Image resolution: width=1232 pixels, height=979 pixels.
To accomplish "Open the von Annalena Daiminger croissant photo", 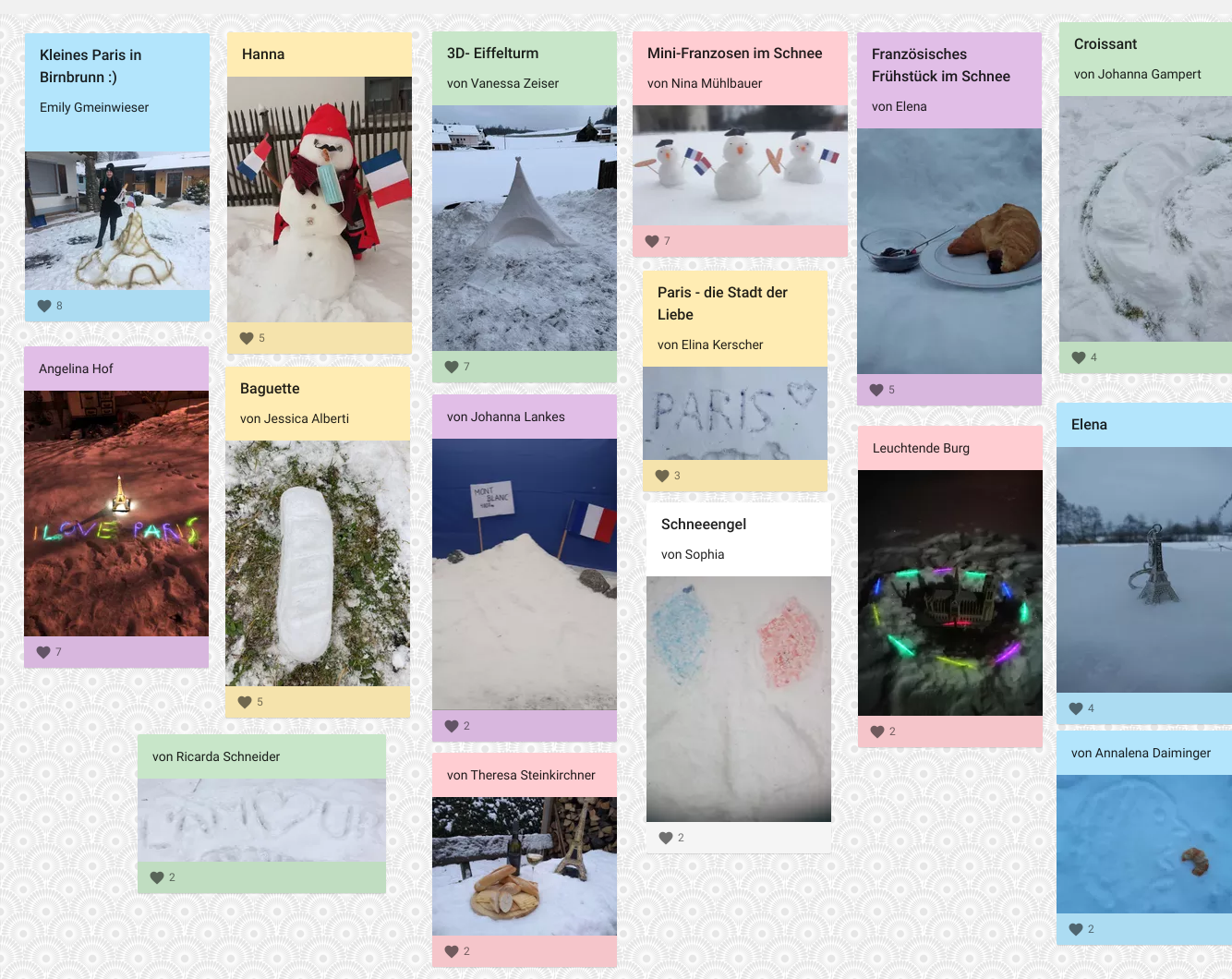I will tap(1144, 844).
